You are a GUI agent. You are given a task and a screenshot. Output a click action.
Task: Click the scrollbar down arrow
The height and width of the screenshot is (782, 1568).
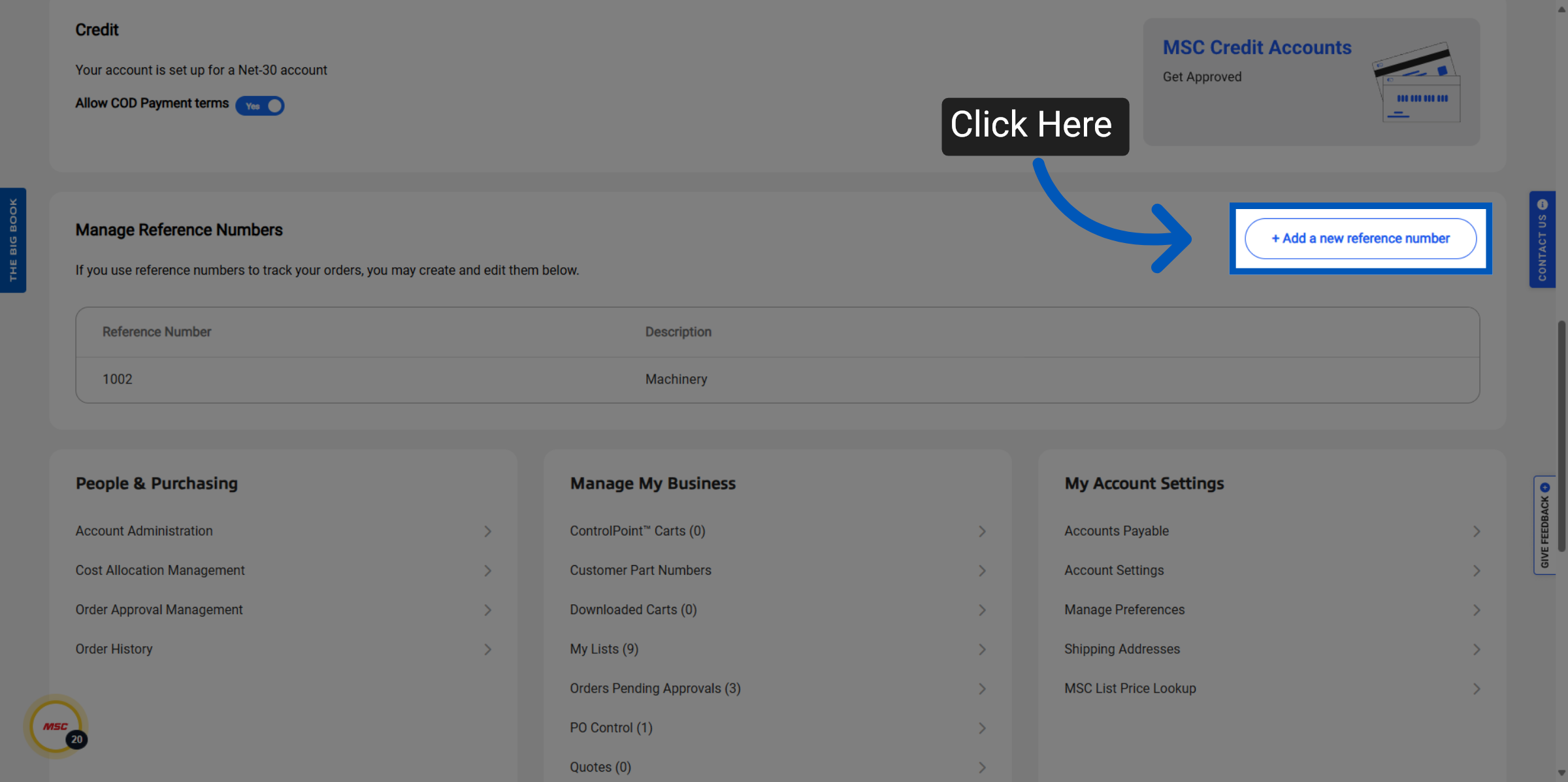coord(1561,774)
